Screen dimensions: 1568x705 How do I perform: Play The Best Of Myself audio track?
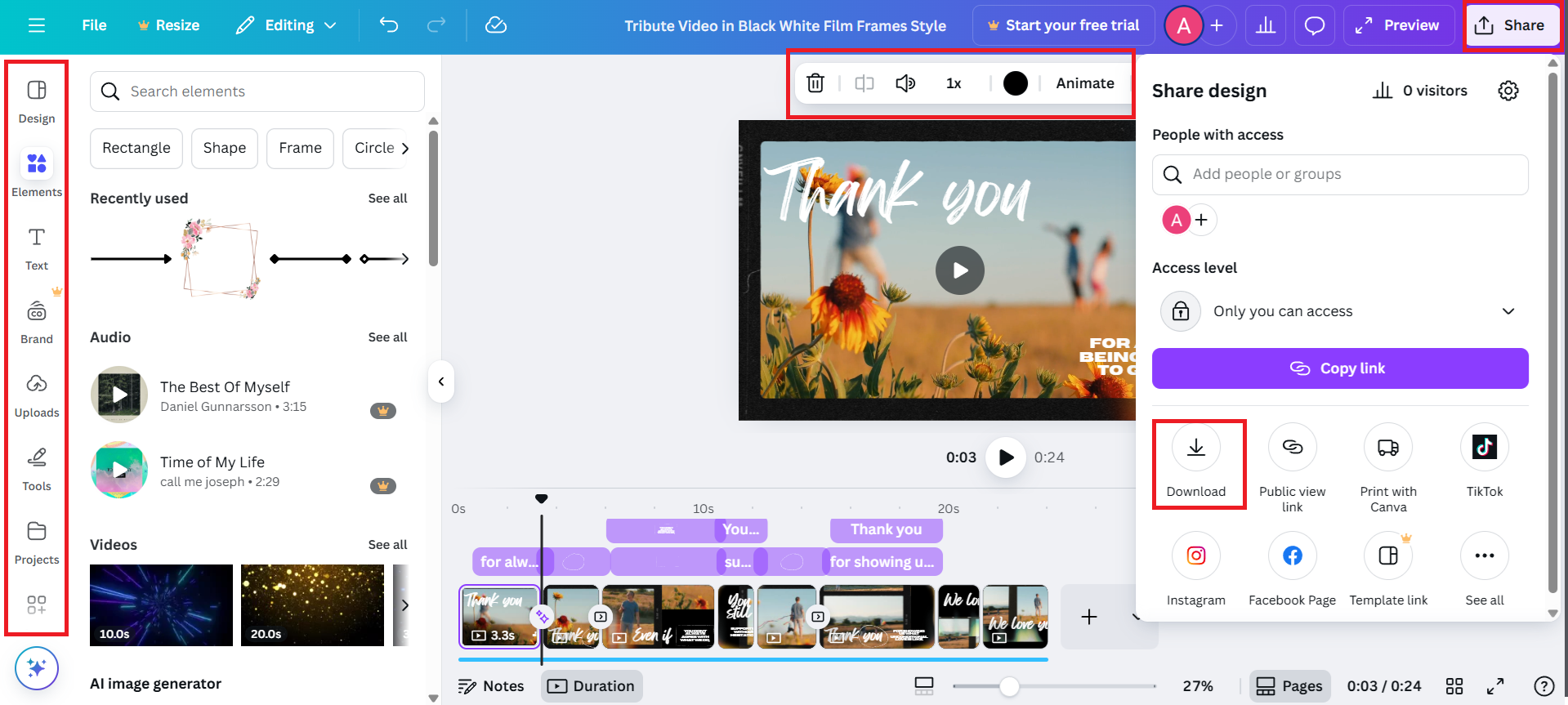point(119,395)
